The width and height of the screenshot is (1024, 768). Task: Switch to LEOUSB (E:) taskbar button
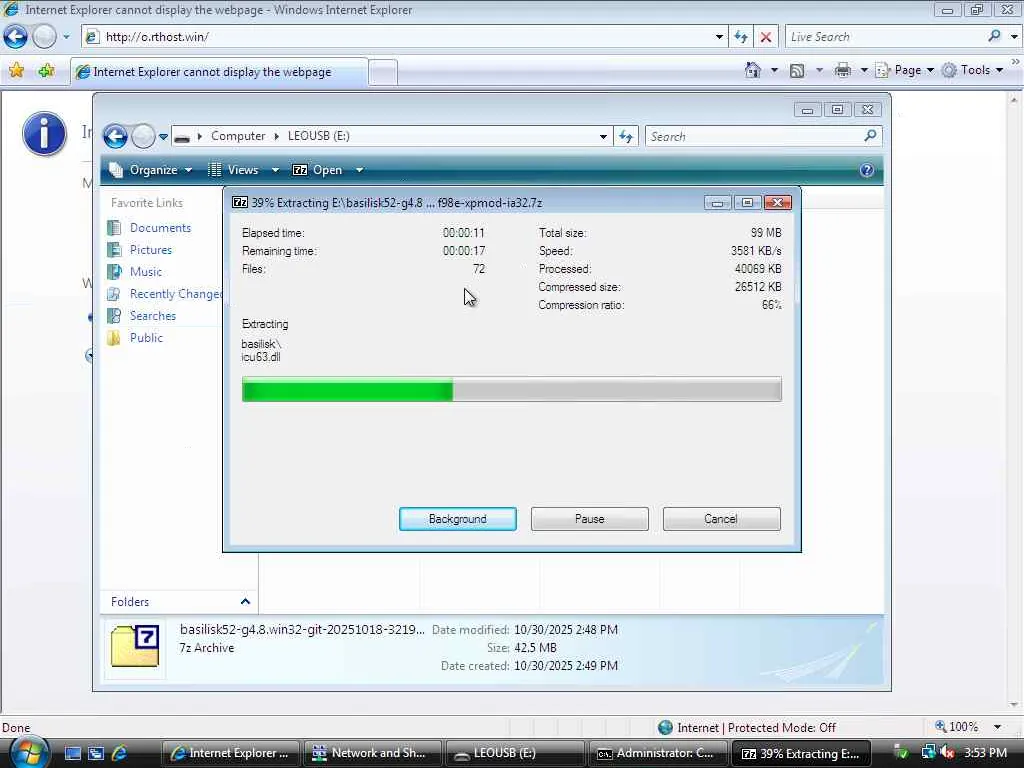point(515,753)
